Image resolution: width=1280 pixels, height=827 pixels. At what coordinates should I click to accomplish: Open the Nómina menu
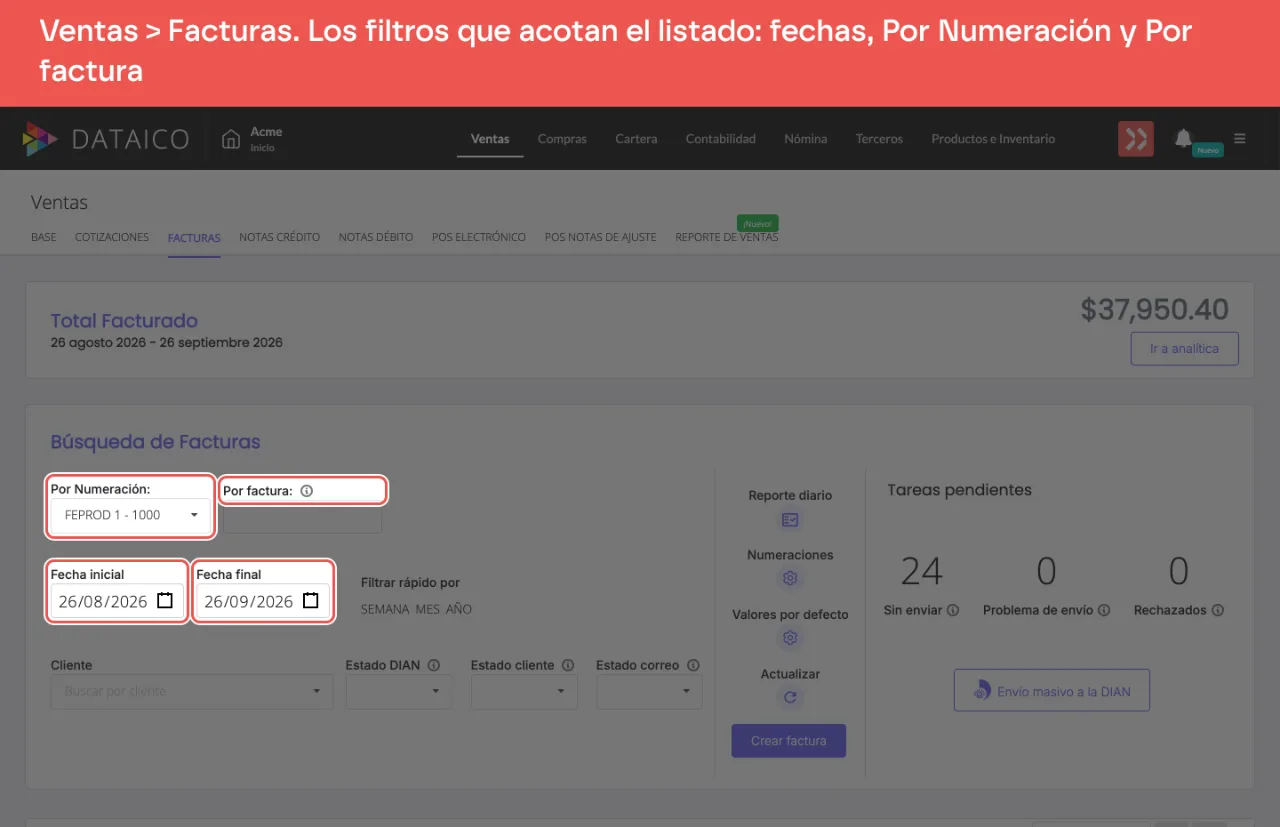806,139
